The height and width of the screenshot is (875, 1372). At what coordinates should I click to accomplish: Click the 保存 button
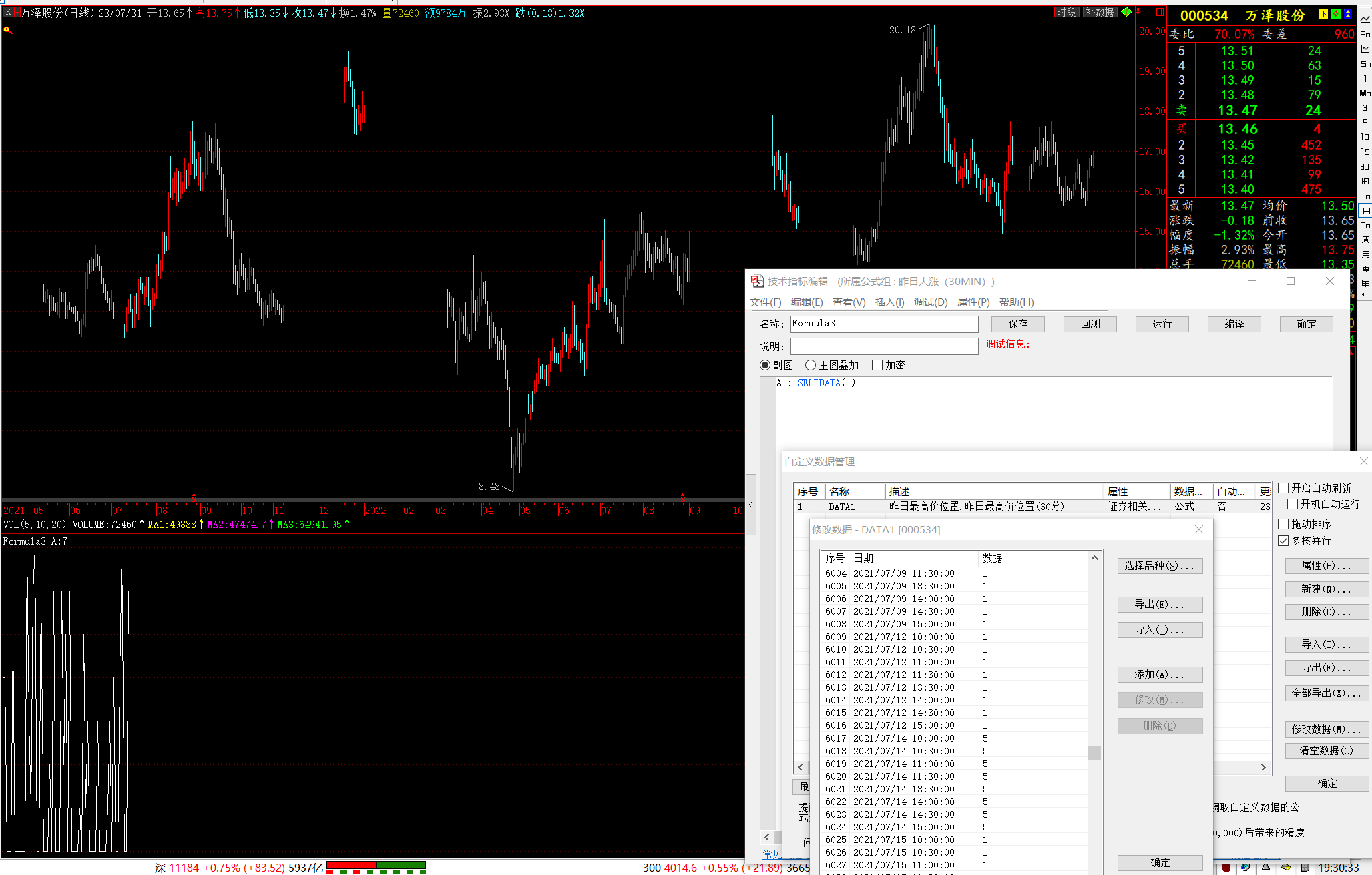click(x=1018, y=324)
